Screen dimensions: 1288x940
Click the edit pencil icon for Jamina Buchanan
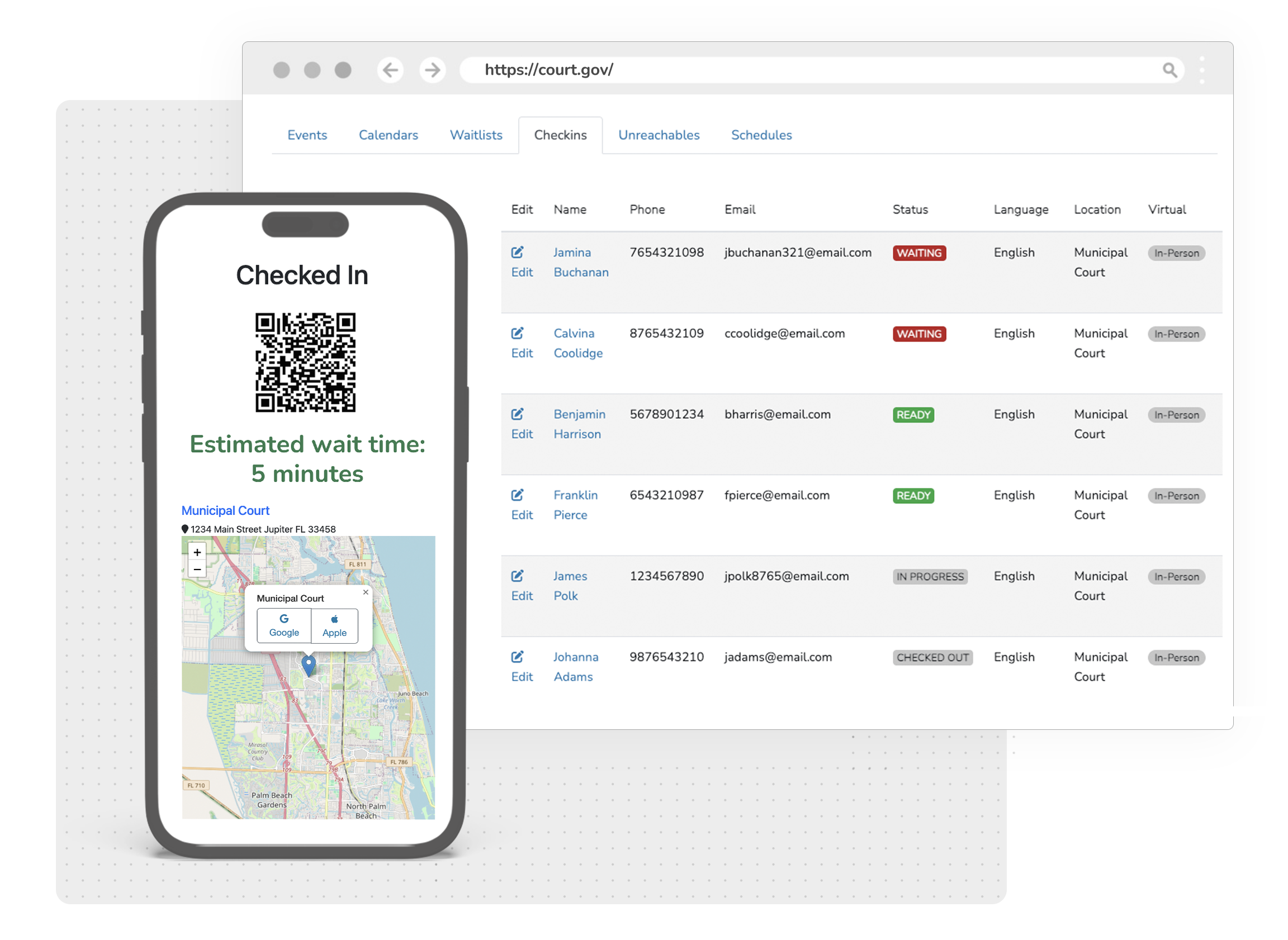[517, 252]
